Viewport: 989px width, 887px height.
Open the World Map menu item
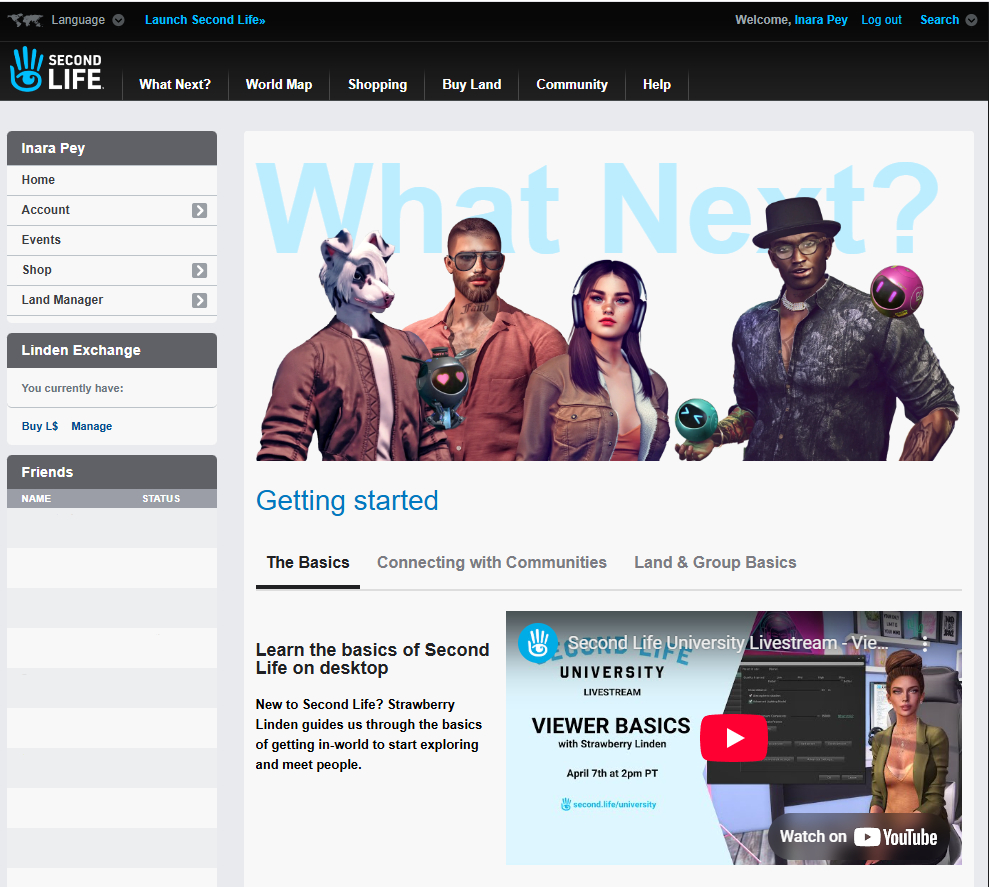click(278, 85)
